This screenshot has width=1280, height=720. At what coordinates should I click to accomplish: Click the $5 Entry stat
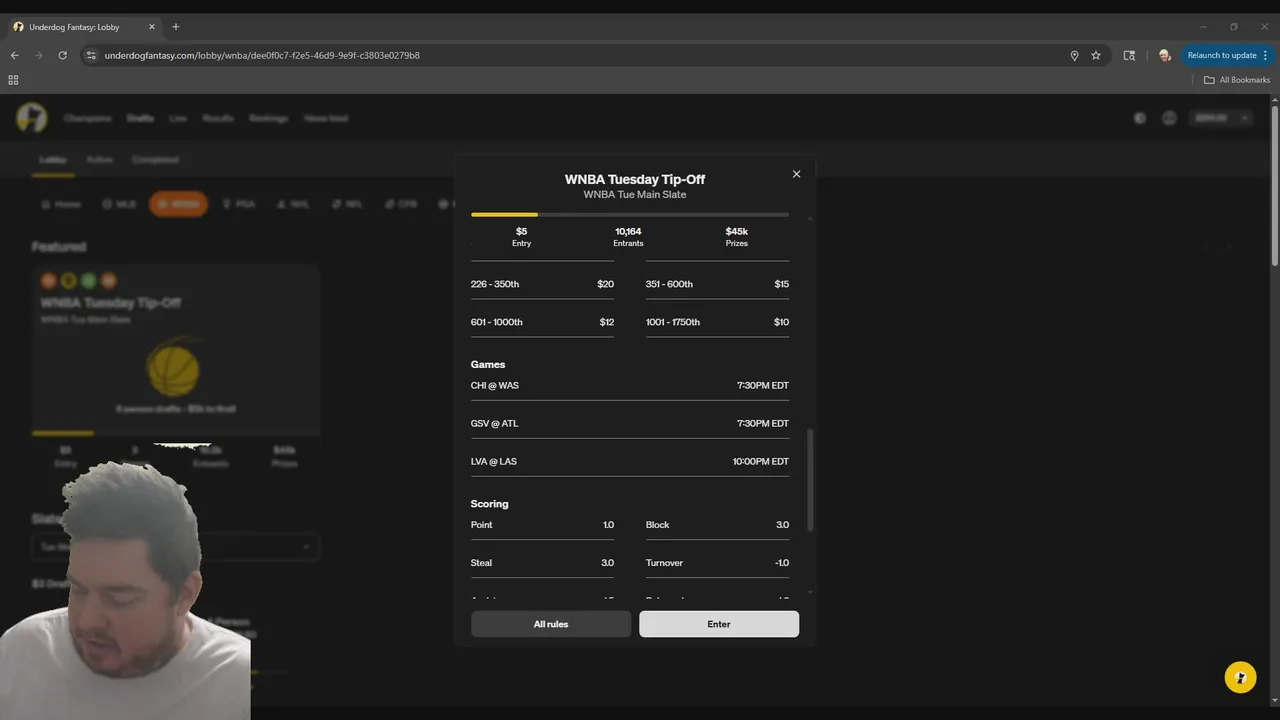[521, 237]
